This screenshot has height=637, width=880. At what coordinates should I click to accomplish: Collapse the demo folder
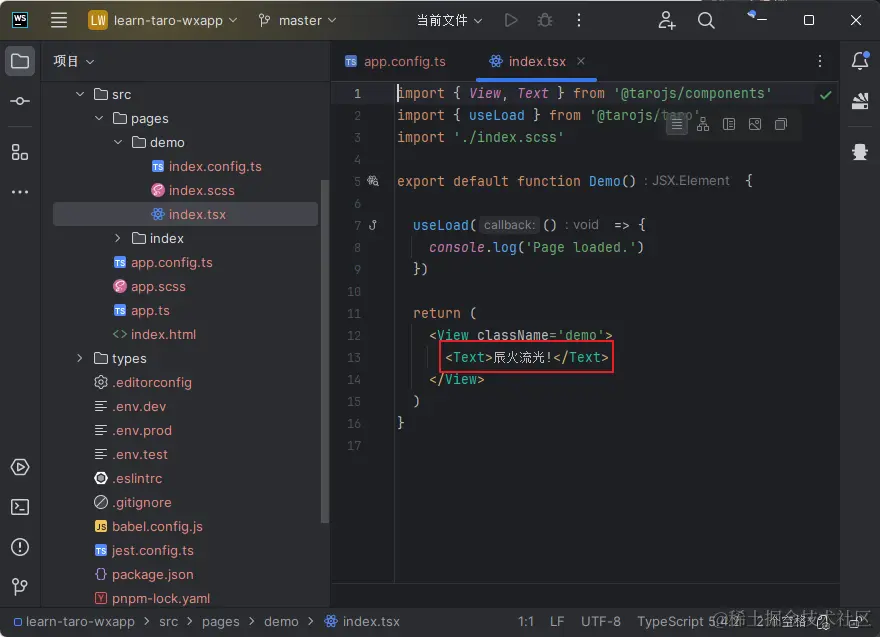pyautogui.click(x=118, y=142)
